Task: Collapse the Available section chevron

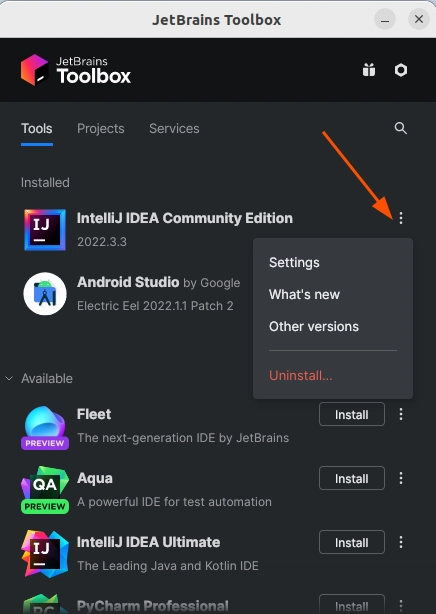Action: 9,378
